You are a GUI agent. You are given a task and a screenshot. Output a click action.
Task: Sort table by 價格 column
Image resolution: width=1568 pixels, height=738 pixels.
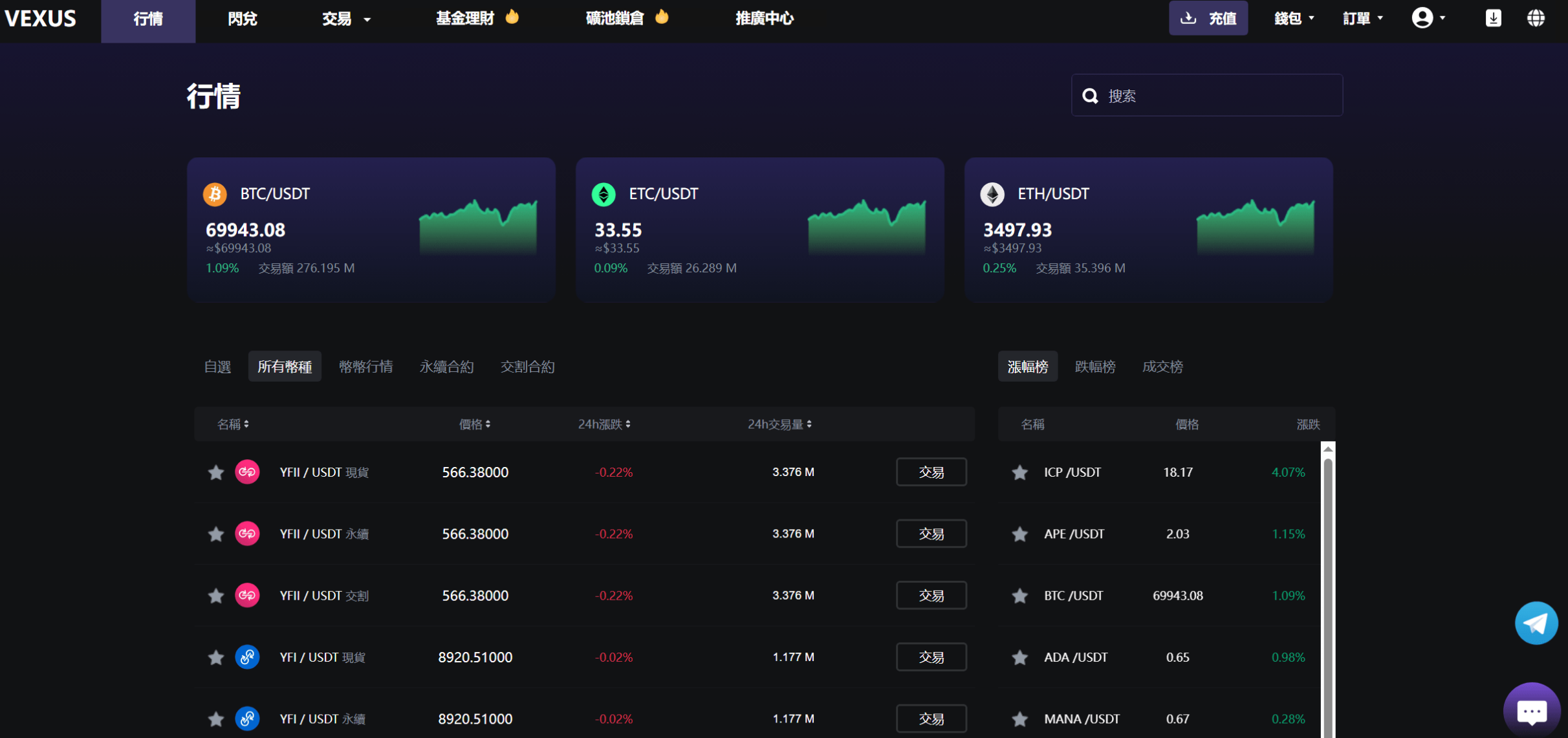point(475,424)
